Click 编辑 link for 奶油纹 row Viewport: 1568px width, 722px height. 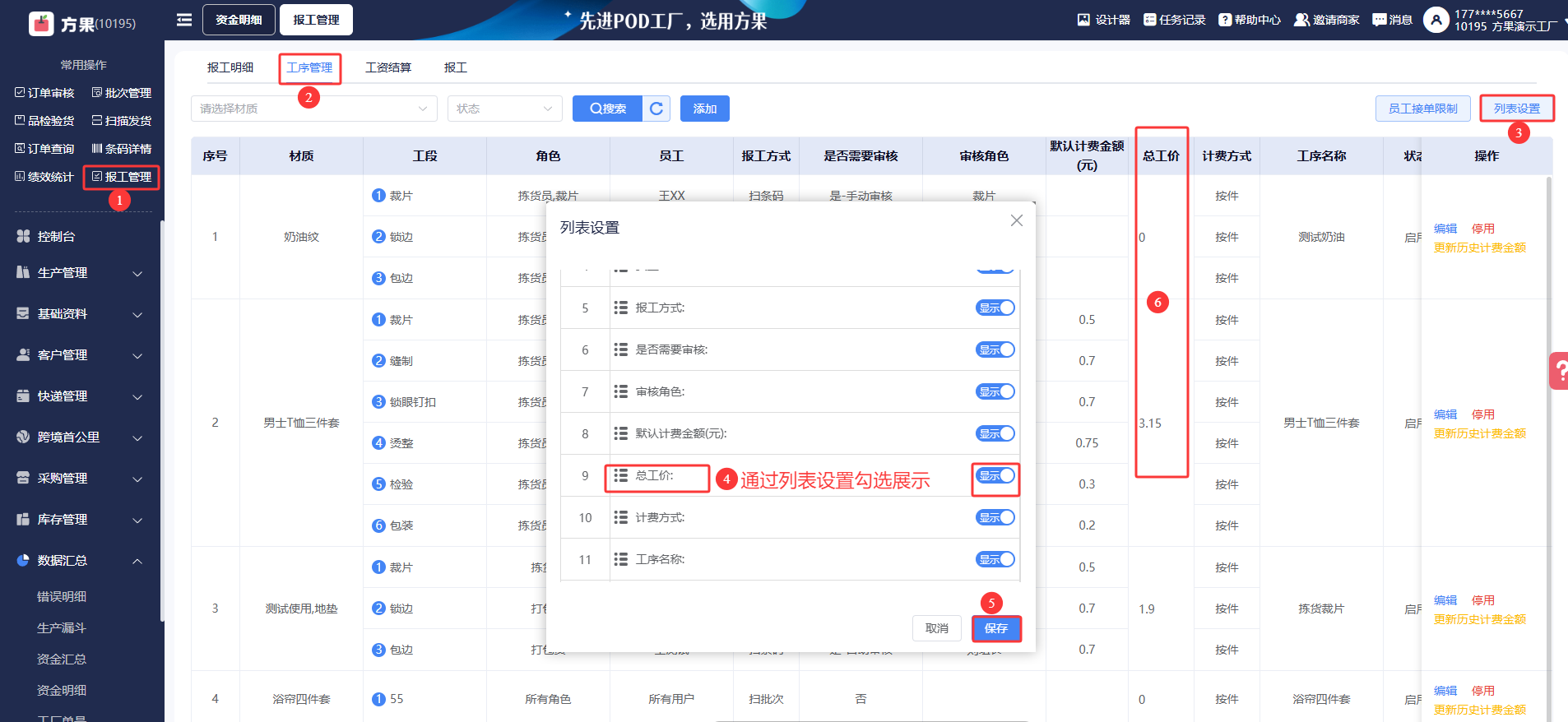pos(1445,229)
